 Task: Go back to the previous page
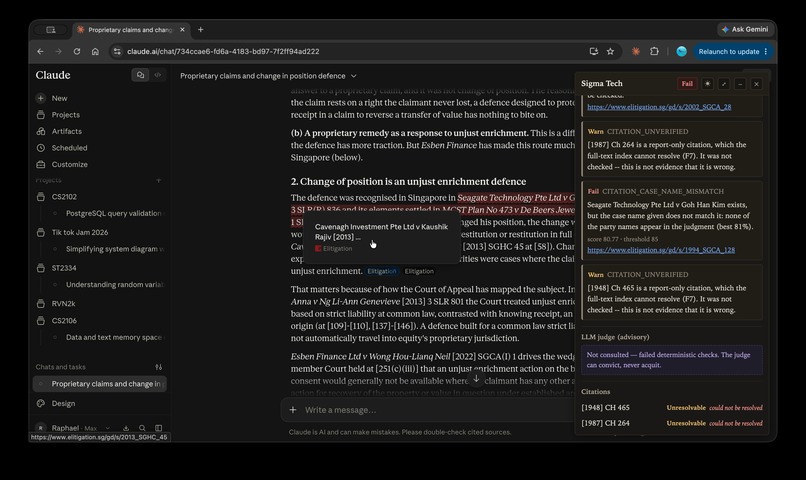click(40, 51)
